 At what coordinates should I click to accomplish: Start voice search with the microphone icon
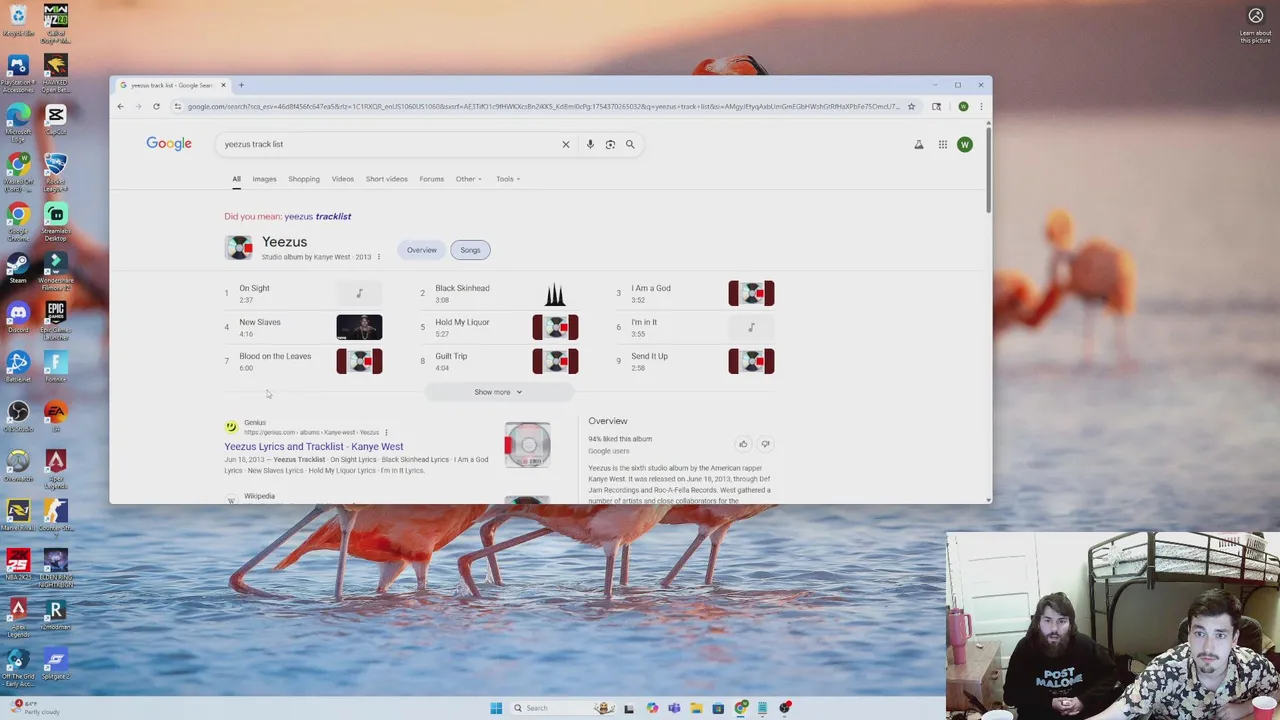point(590,144)
